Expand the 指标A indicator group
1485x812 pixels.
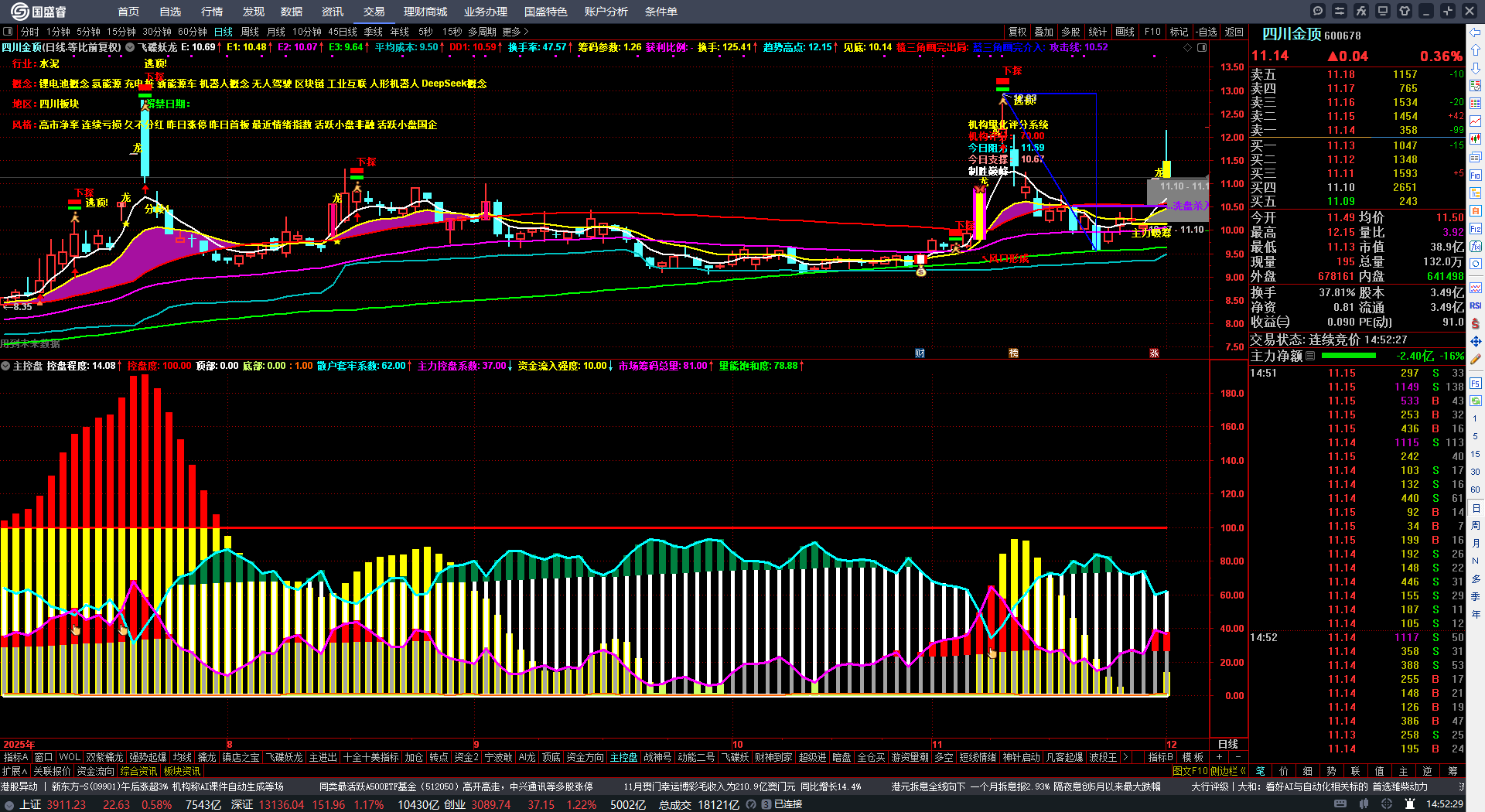[15, 757]
